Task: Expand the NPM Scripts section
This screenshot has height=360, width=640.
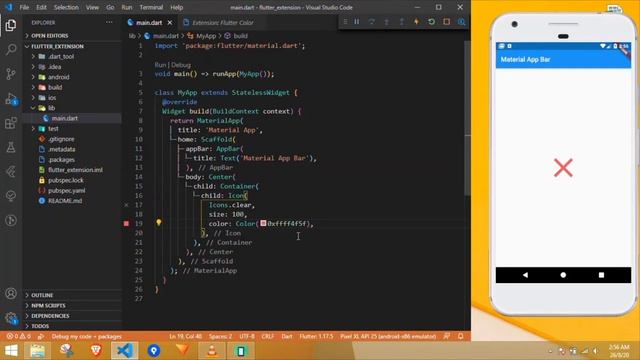Action: point(72,305)
